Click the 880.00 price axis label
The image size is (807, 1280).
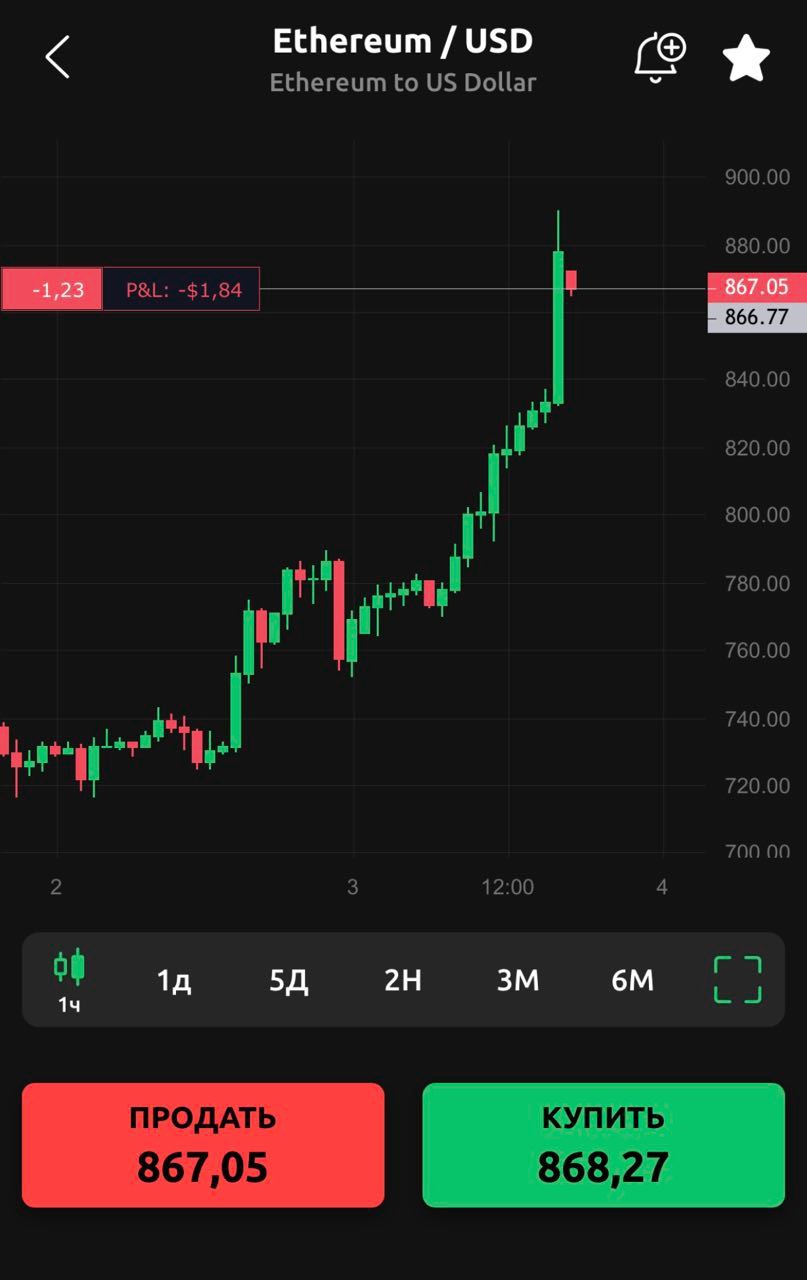point(757,246)
